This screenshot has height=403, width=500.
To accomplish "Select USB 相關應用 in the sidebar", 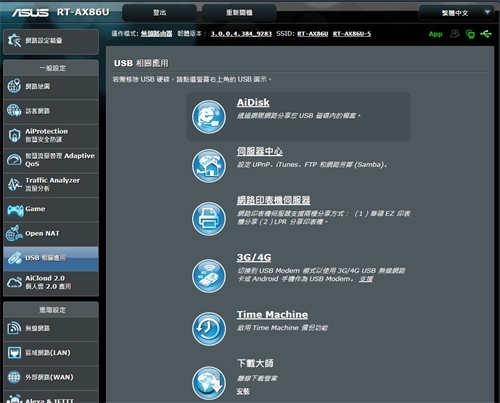I will pos(51,258).
